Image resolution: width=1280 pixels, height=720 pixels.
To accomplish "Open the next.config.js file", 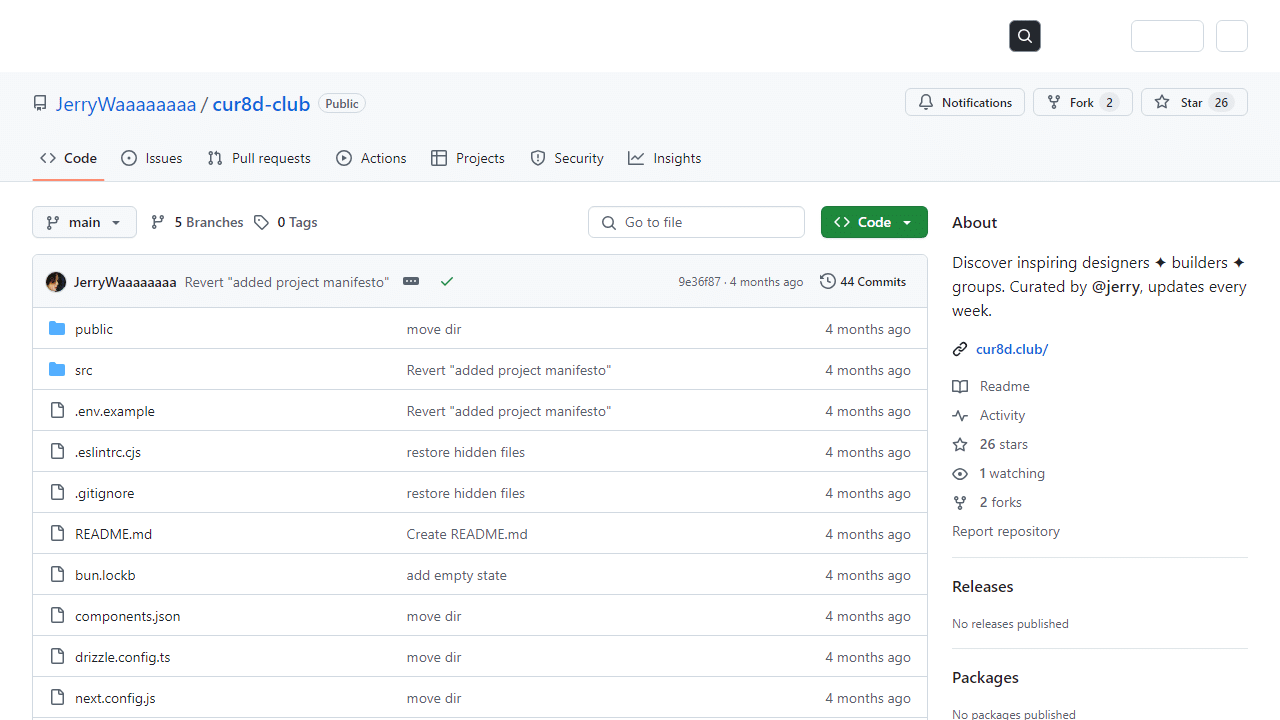I will (115, 698).
